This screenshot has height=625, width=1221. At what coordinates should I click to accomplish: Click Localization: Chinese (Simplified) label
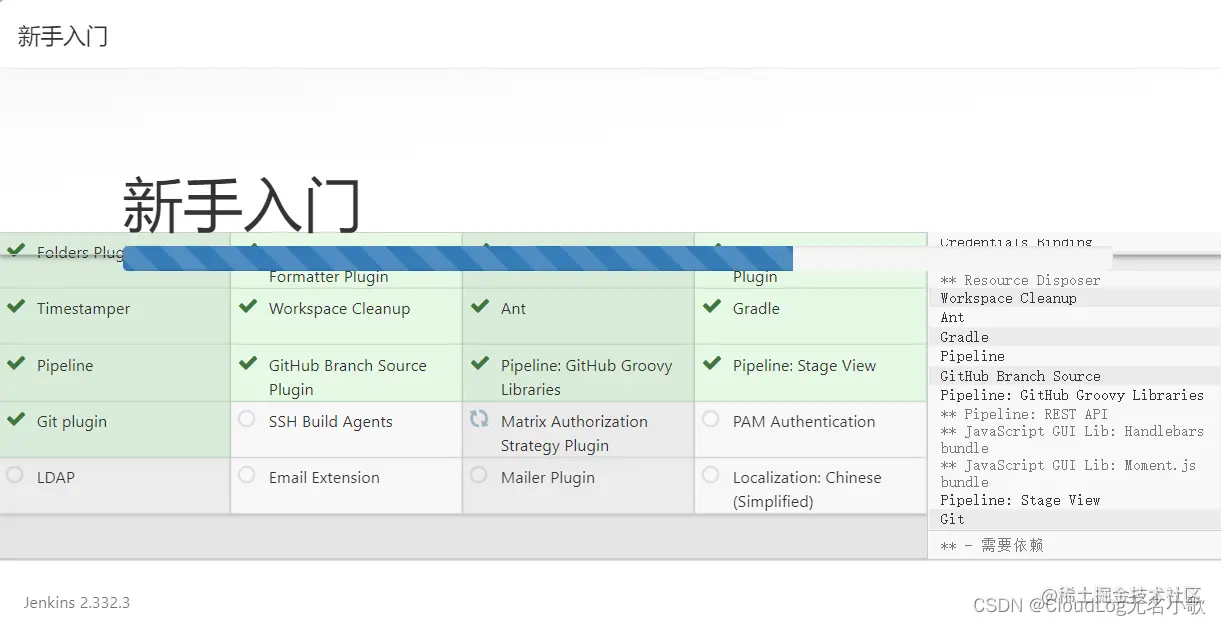[807, 490]
